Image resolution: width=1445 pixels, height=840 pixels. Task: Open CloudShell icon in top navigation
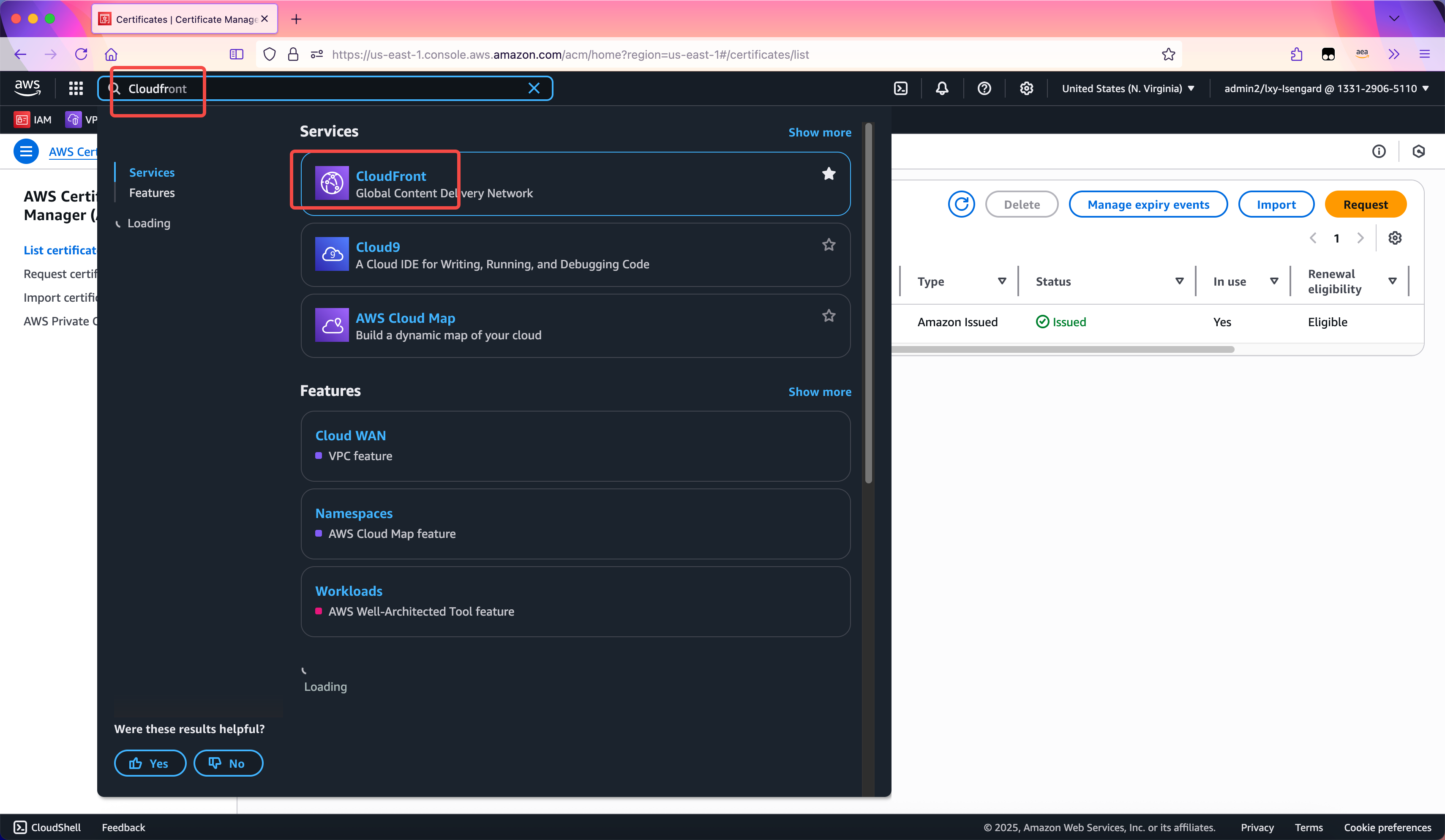pos(901,88)
